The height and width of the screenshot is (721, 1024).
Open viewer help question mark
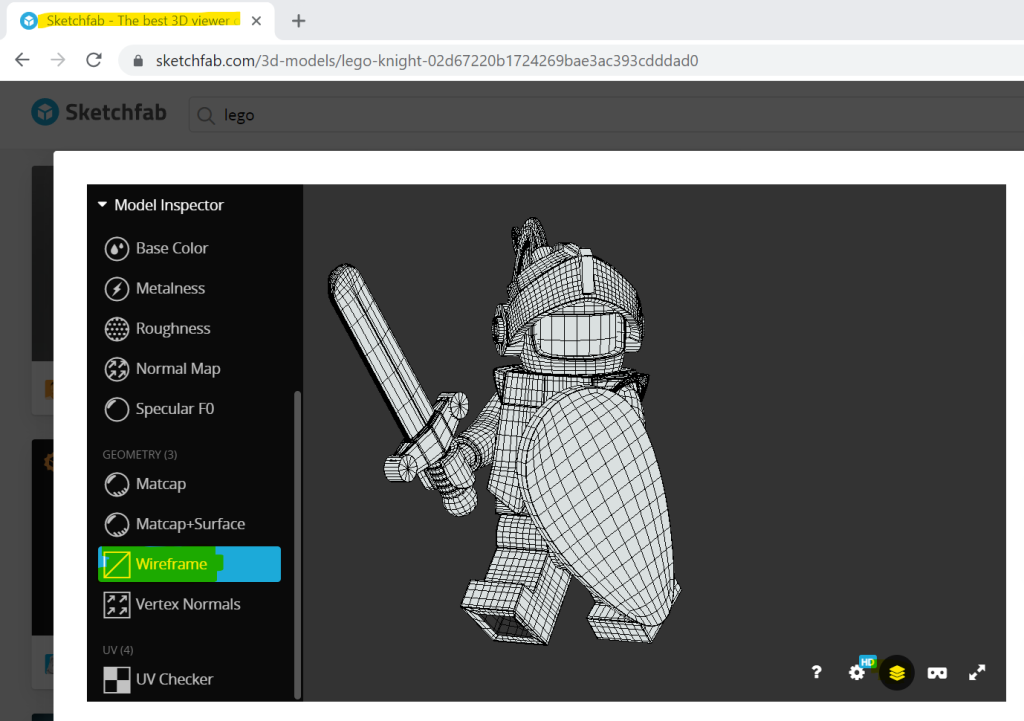pyautogui.click(x=816, y=672)
